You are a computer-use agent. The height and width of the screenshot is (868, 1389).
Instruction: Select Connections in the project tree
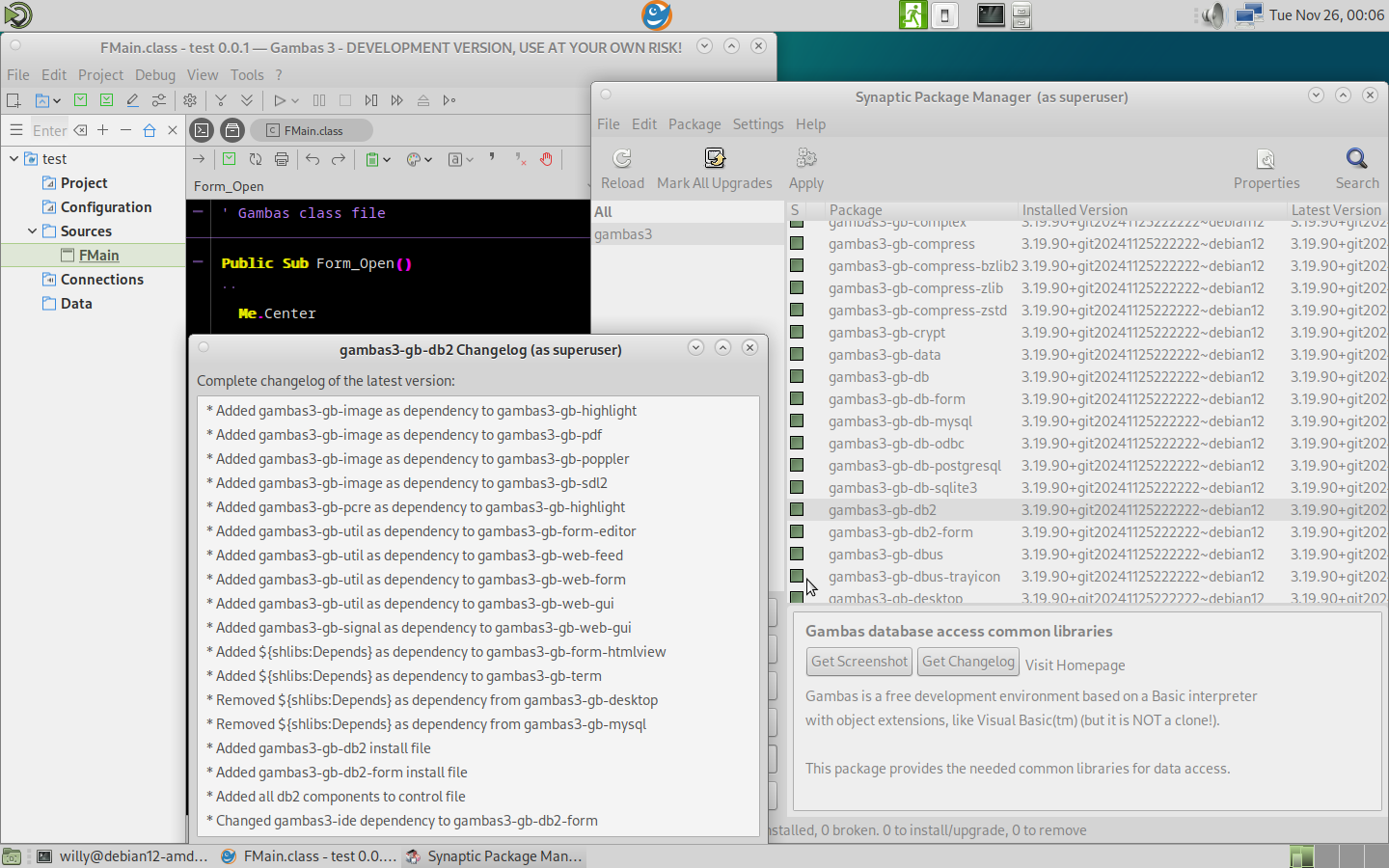coord(102,280)
